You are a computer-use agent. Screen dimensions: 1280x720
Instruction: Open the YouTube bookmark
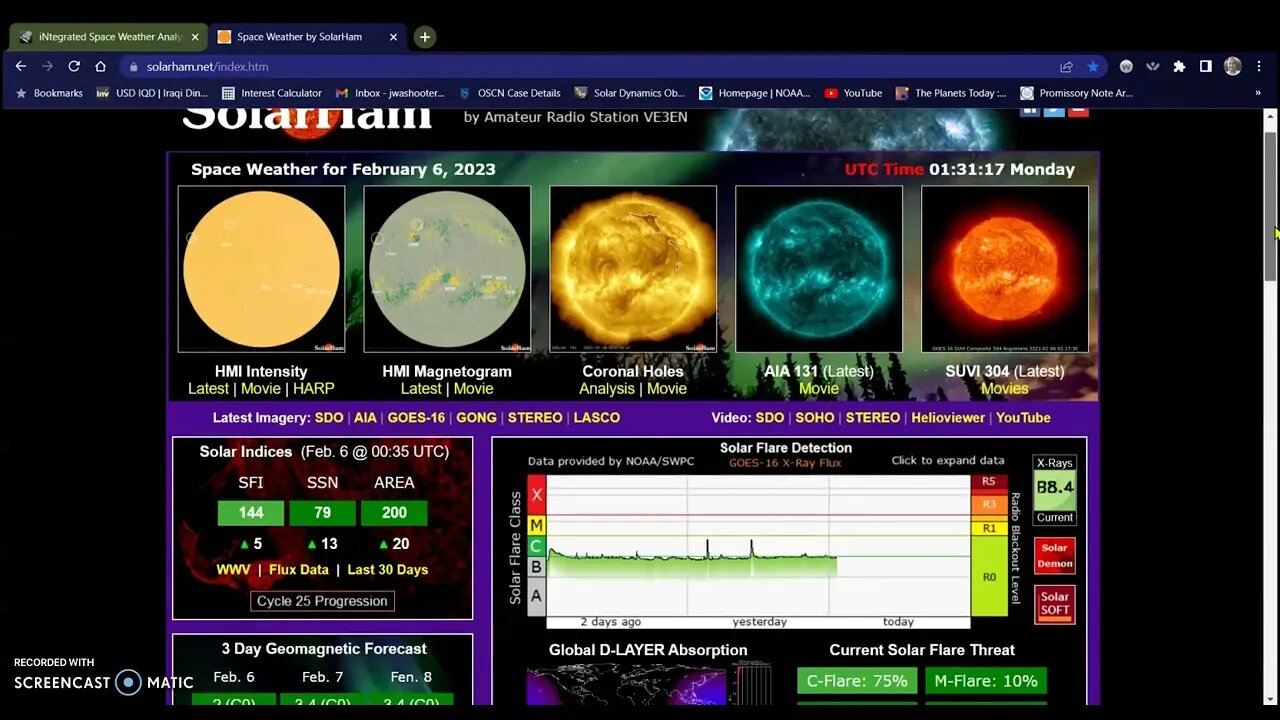[x=854, y=93]
